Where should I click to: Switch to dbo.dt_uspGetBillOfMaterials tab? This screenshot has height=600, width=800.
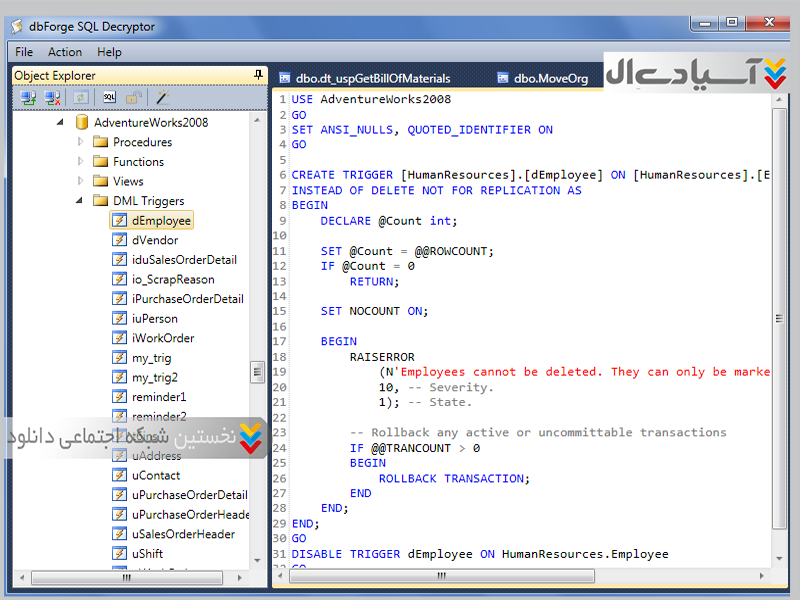(x=372, y=78)
